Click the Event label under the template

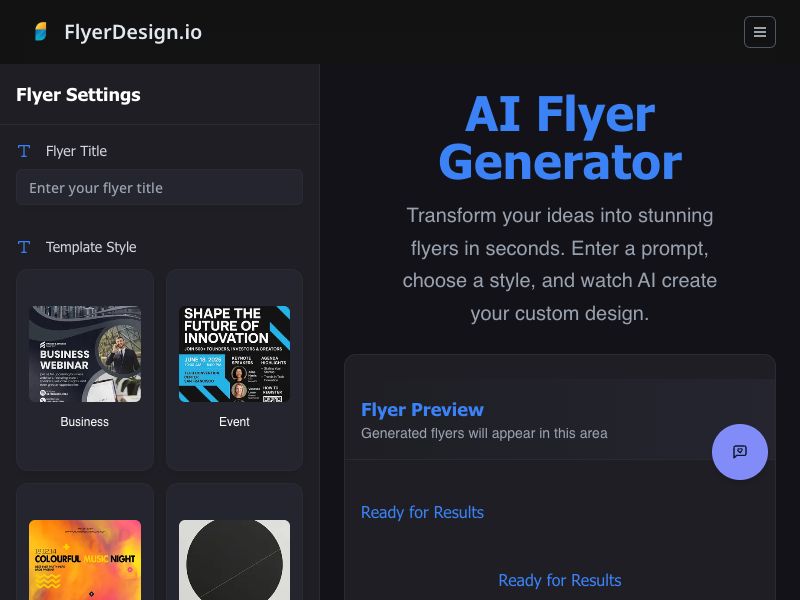(x=234, y=422)
